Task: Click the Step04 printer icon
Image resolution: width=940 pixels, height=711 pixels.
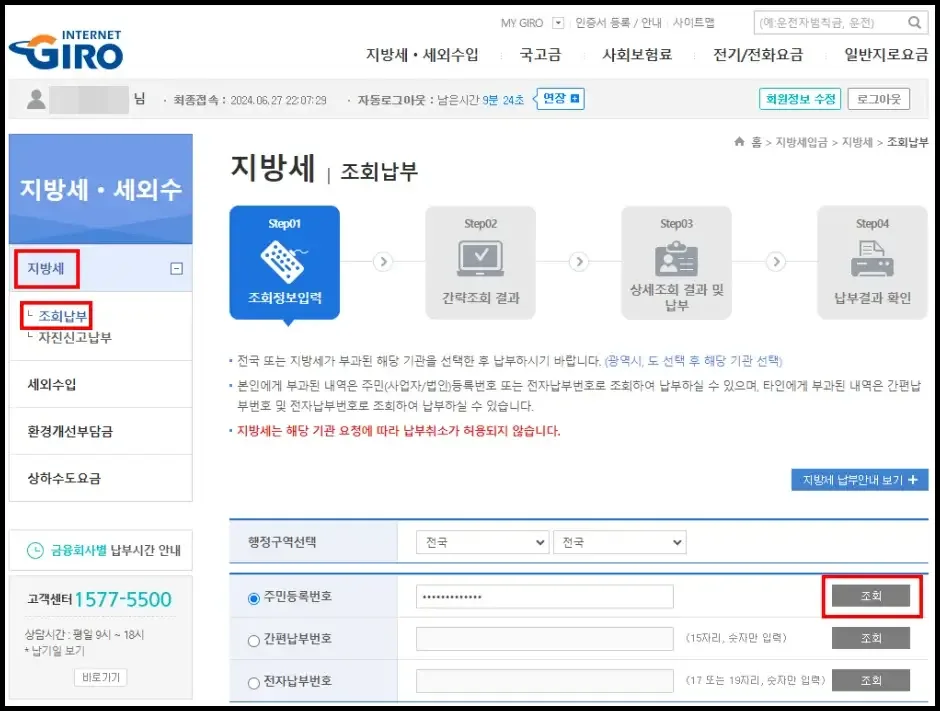Action: [872, 258]
